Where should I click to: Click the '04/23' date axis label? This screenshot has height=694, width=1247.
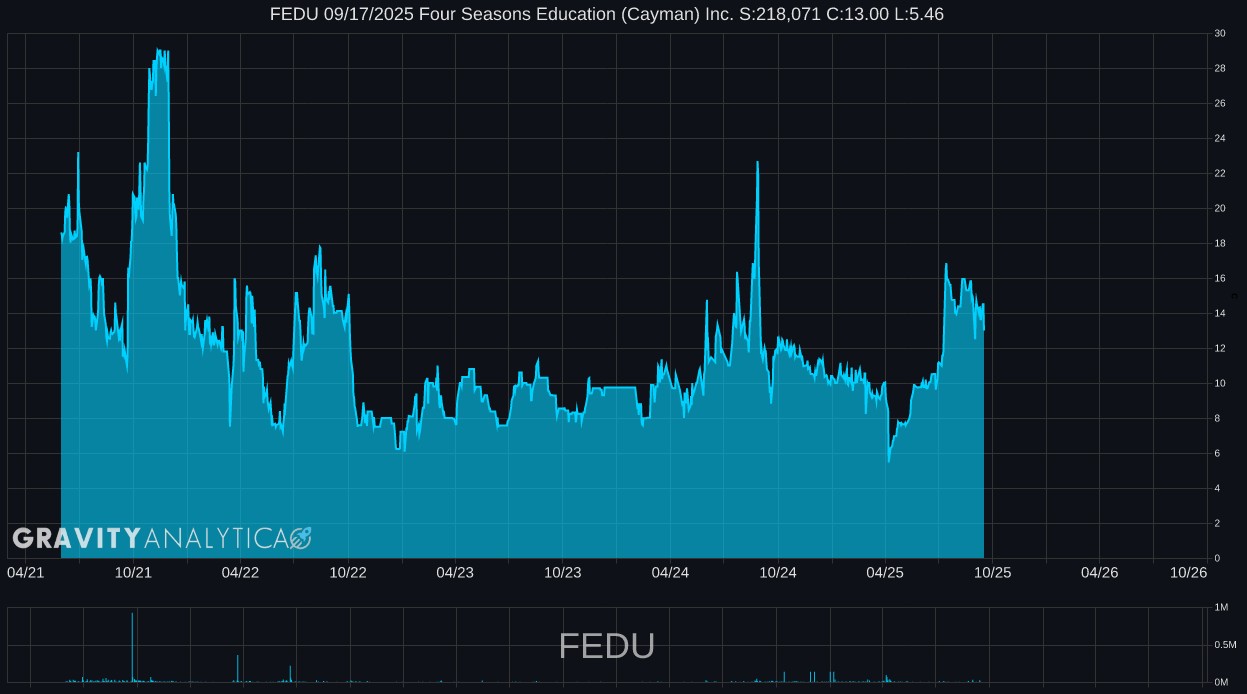[455, 572]
